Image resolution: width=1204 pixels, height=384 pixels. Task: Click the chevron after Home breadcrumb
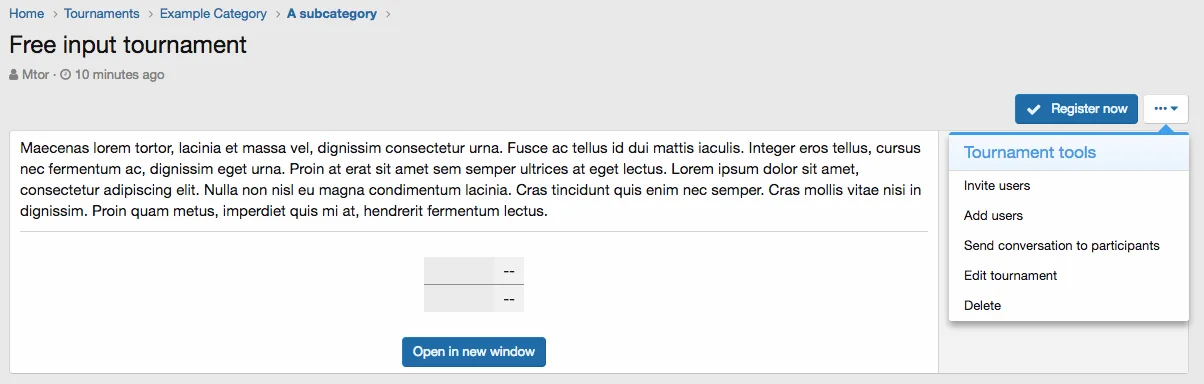54,14
